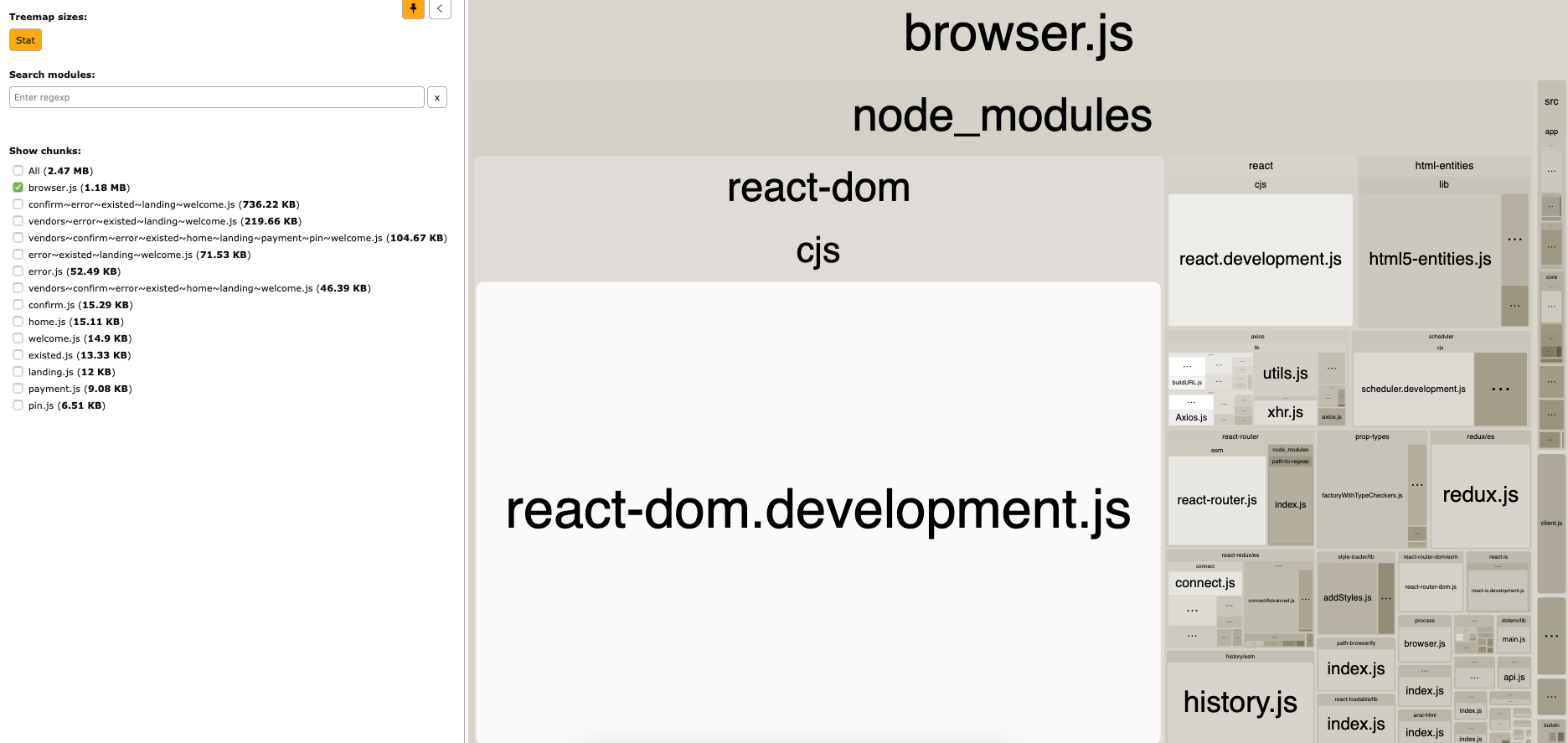
Task: Click the html-entities folder header
Action: (1443, 166)
